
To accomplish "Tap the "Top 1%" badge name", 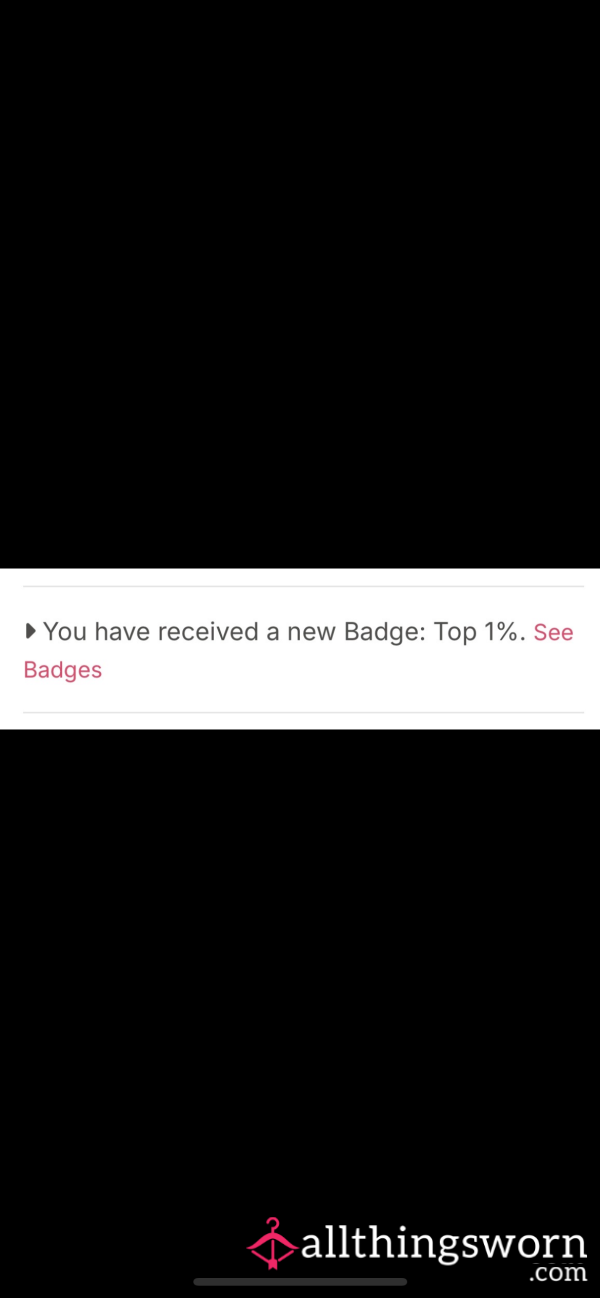I will pyautogui.click(x=479, y=632).
